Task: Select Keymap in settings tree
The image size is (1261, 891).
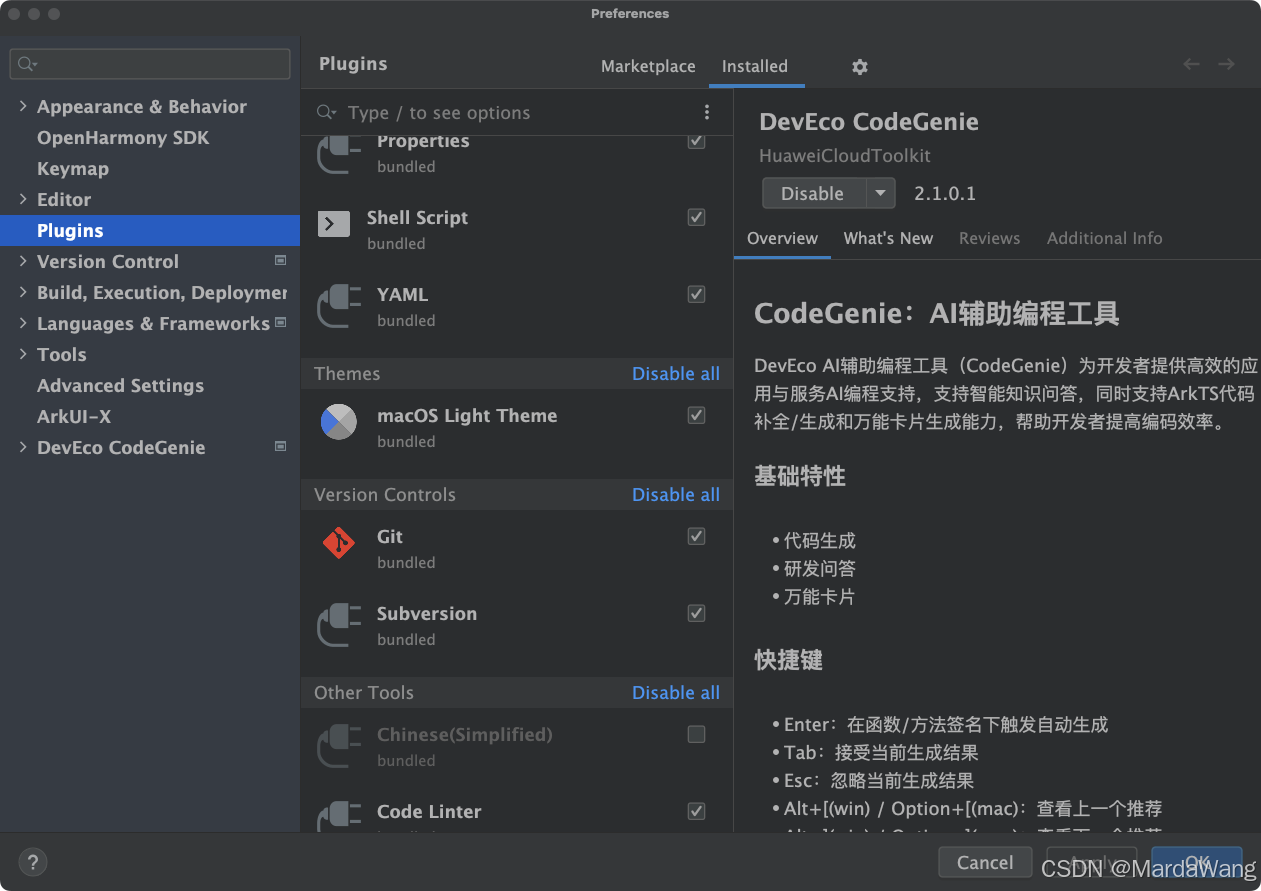Action: (73, 168)
